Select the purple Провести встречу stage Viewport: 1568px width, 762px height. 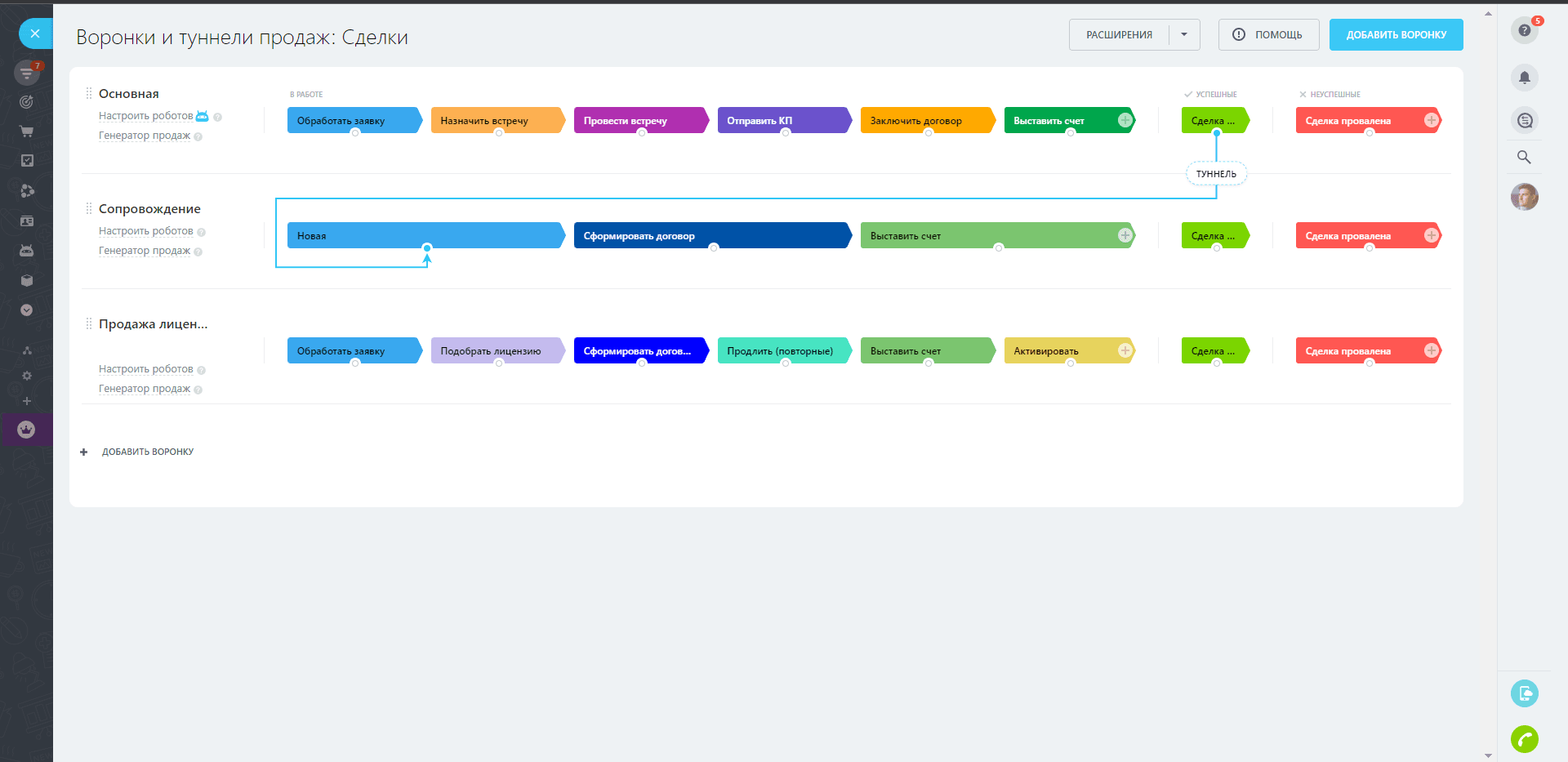tap(640, 120)
